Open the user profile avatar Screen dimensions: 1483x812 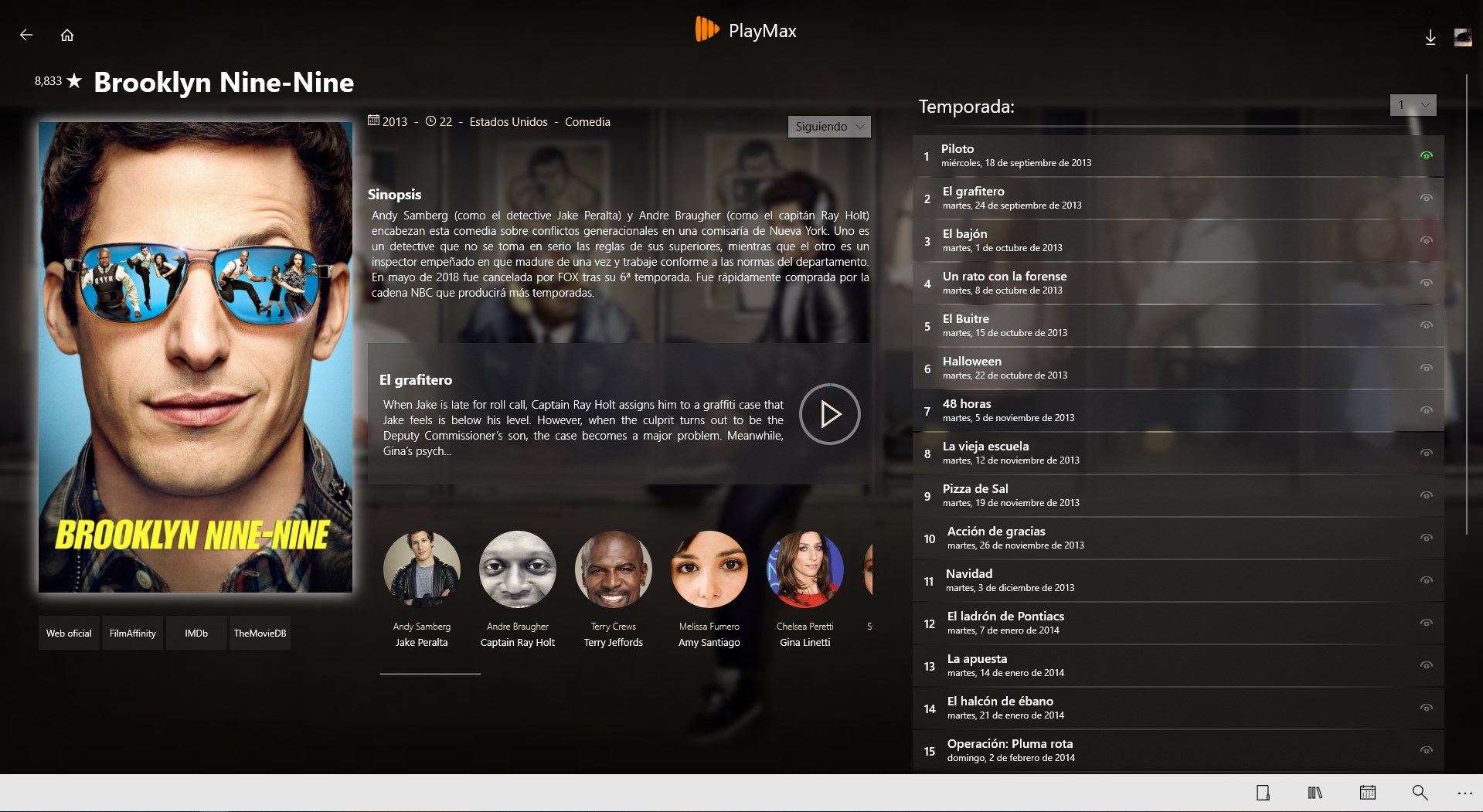tap(1463, 37)
